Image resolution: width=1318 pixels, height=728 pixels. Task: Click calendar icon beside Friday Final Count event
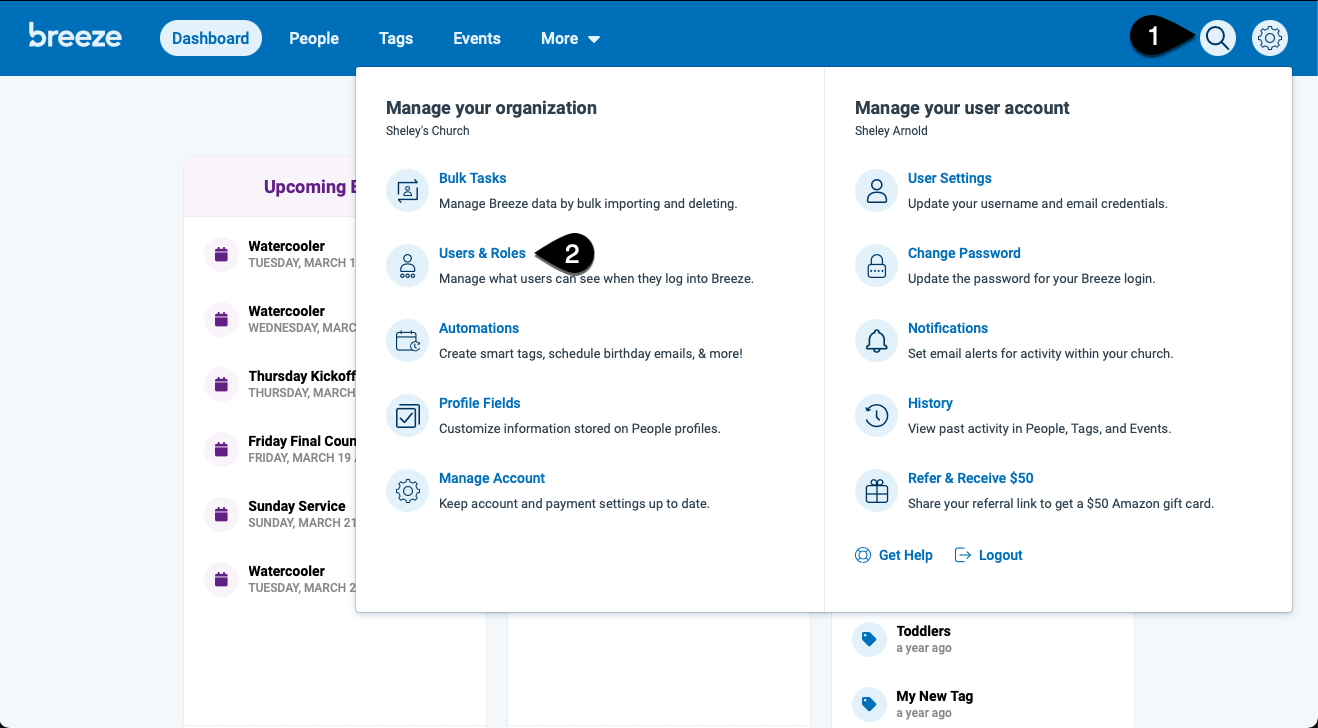click(x=221, y=449)
